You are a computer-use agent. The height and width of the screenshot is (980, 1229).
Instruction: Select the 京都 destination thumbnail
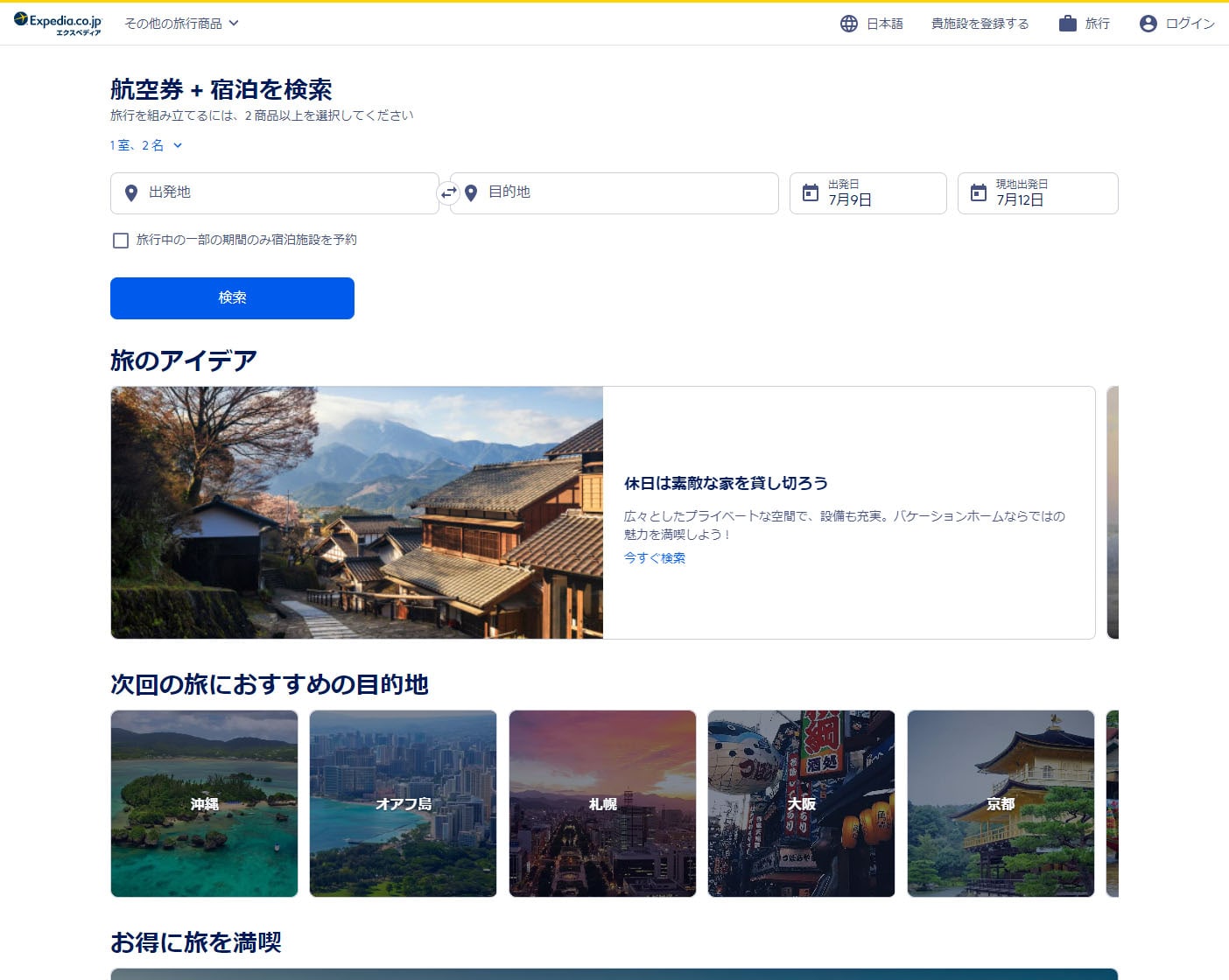1001,803
